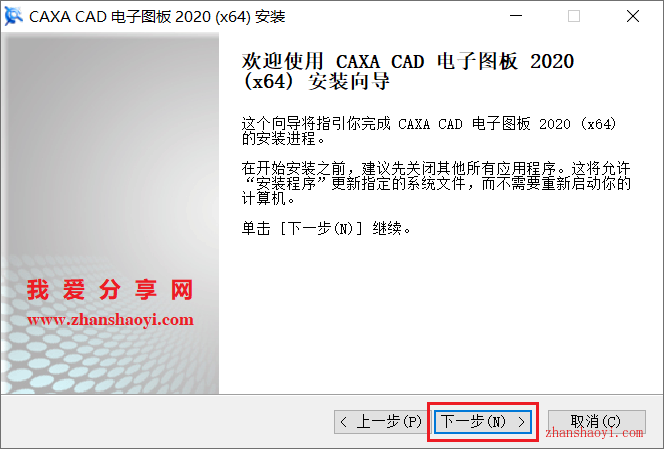Click the red 我爱分享网 banner text
Screen dimensions: 664x449
(x=110, y=290)
